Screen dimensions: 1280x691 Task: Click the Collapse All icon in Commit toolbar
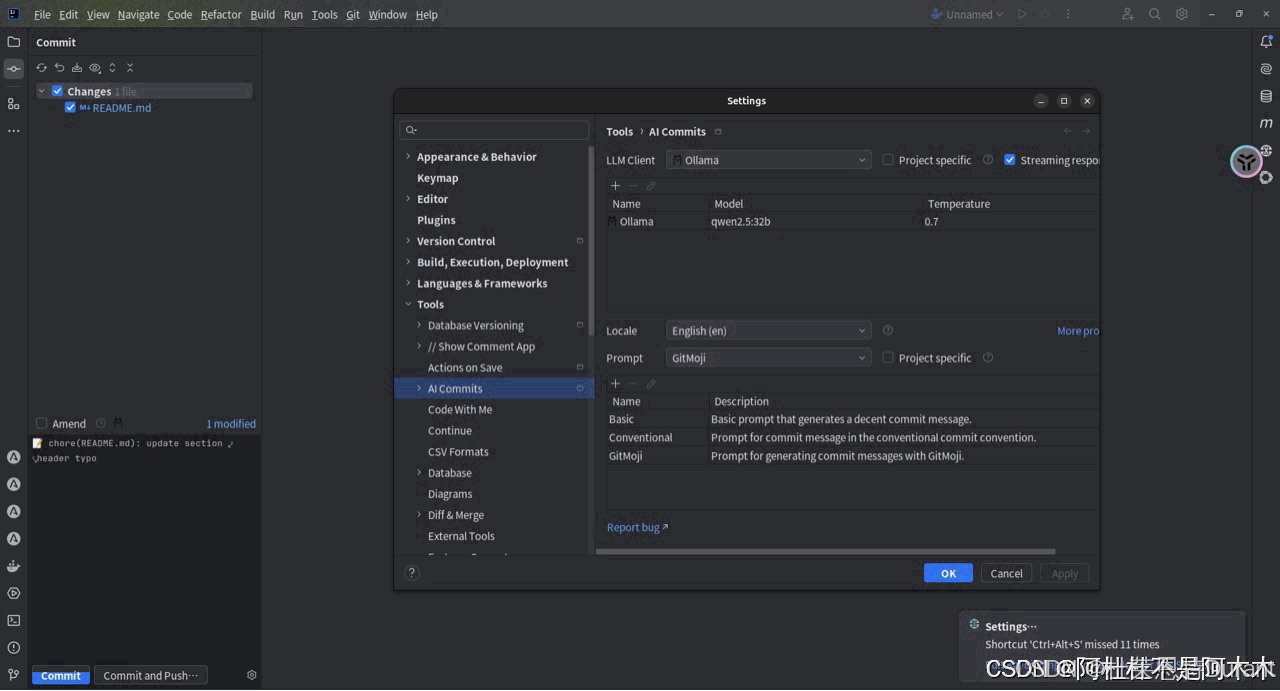pos(130,68)
